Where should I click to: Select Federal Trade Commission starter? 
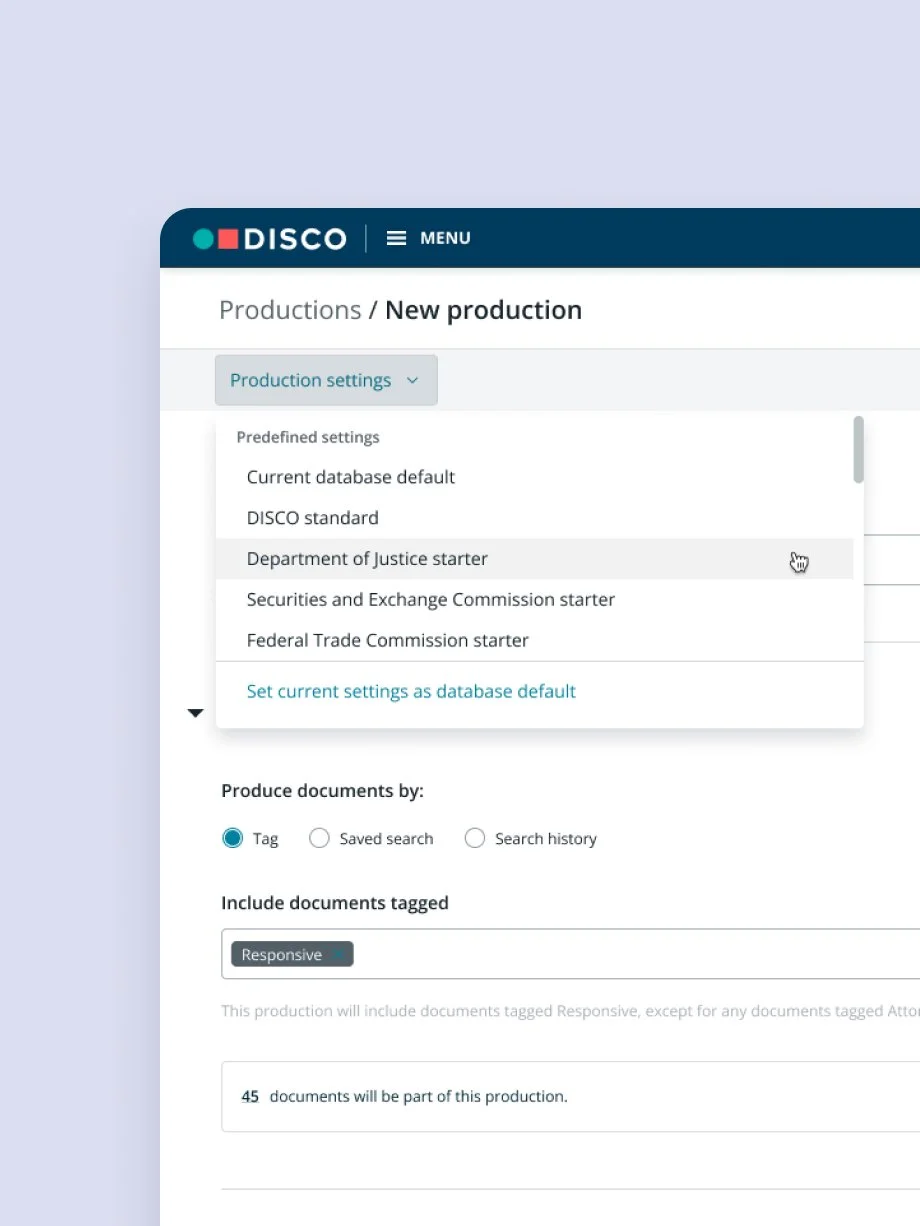pos(388,641)
